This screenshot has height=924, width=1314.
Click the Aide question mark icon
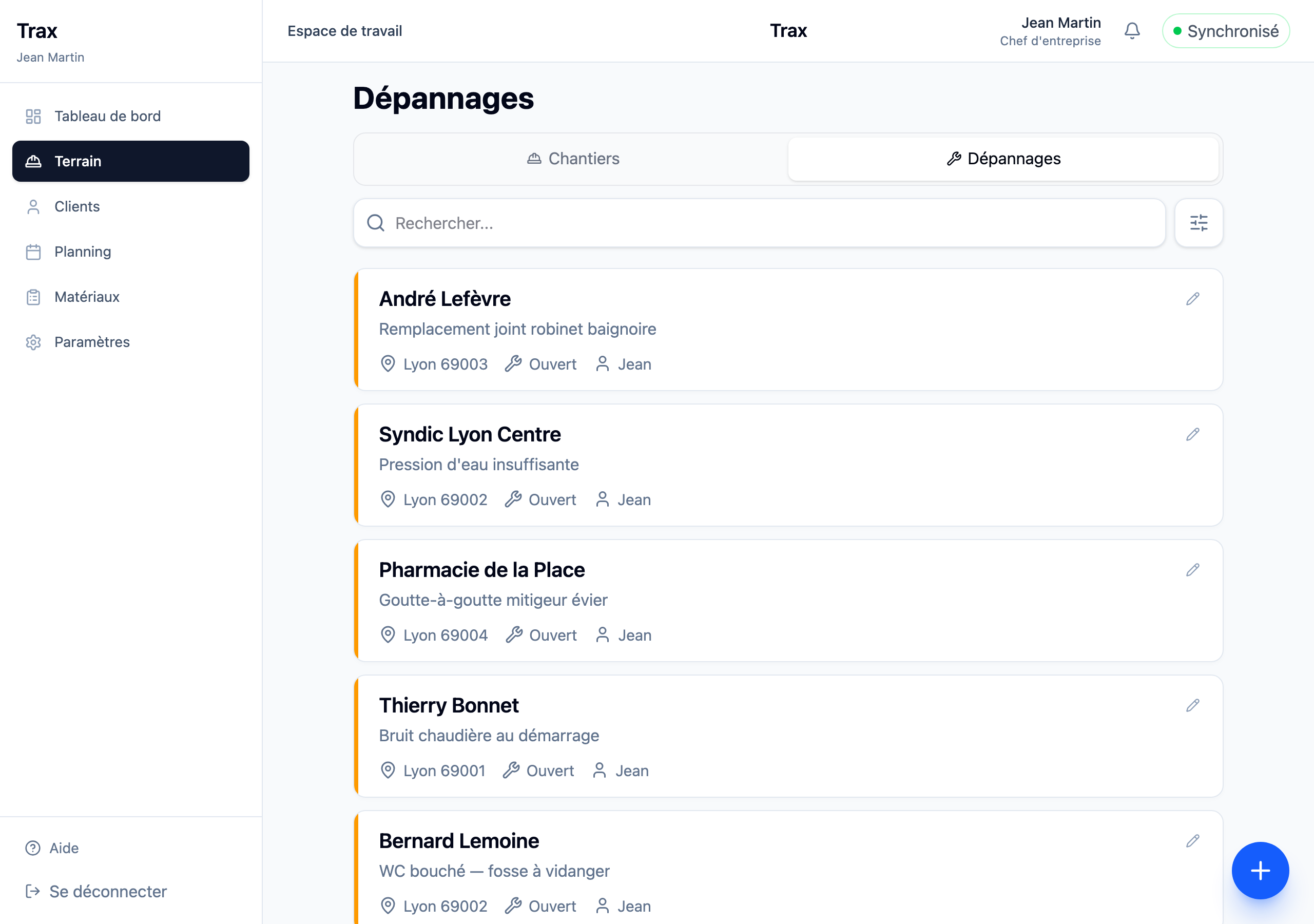point(33,848)
